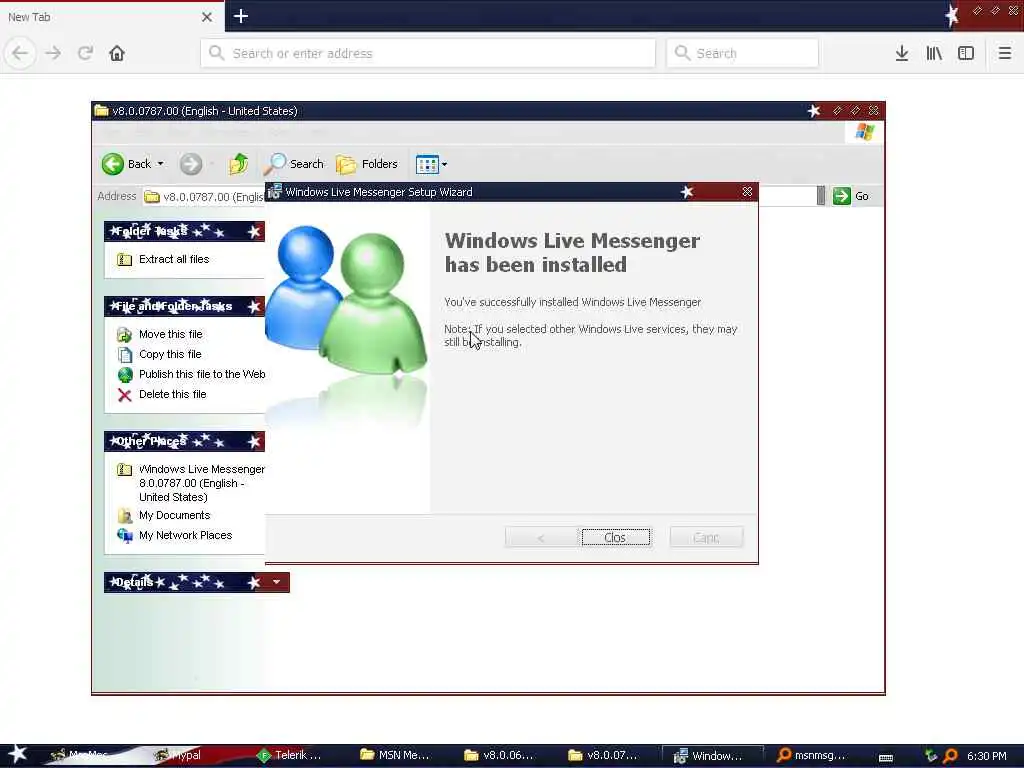Reload the browser page

(x=85, y=53)
